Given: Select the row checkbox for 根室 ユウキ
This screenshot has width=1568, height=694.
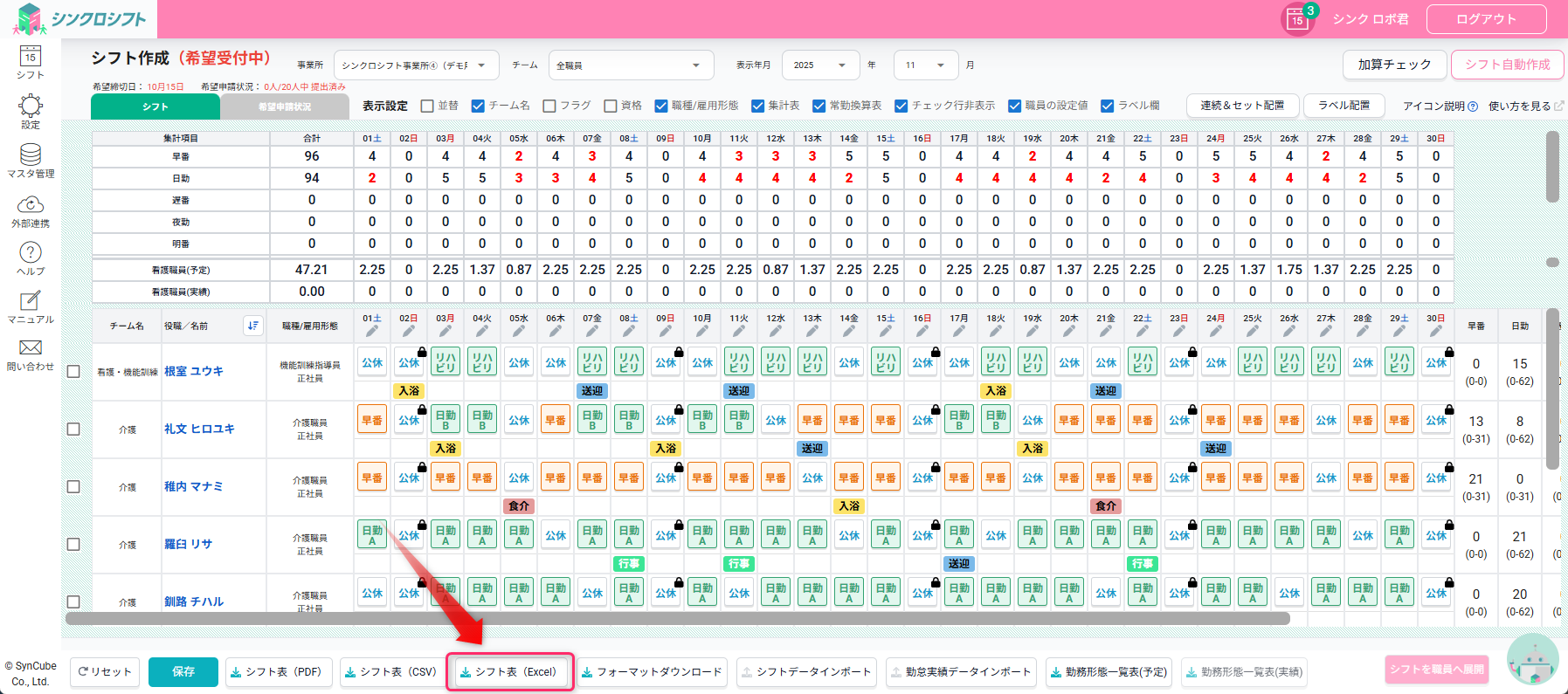Looking at the screenshot, I should 73,371.
